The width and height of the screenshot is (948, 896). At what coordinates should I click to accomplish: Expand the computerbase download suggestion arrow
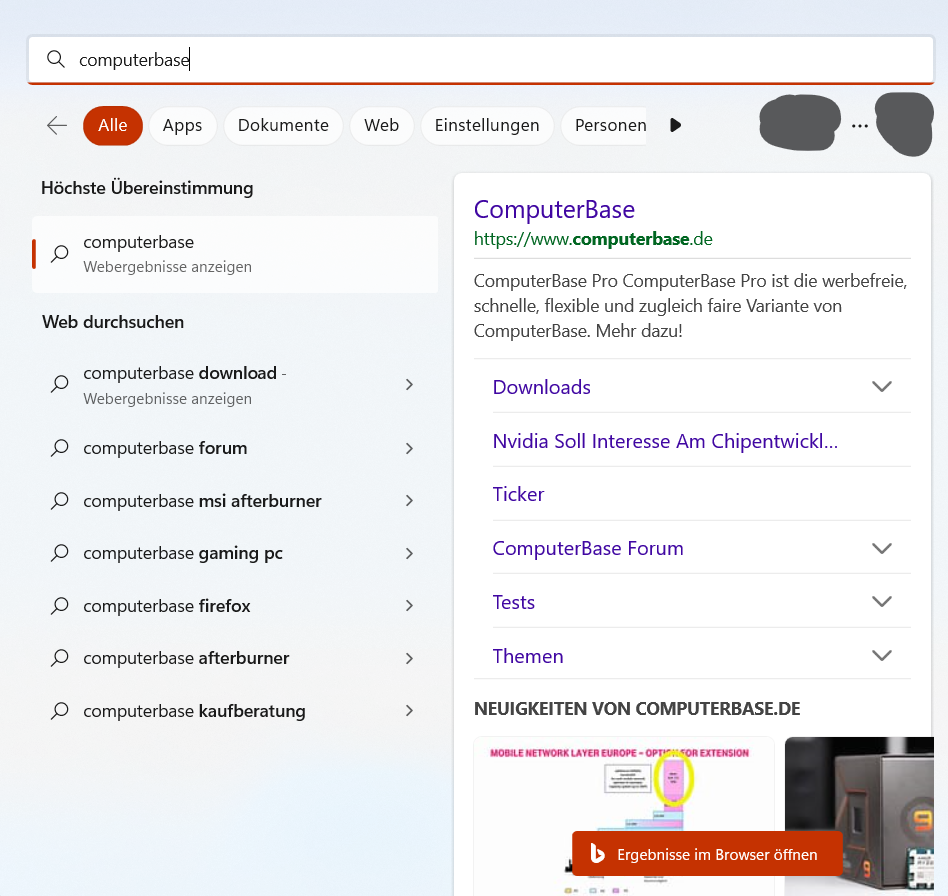[x=409, y=385]
